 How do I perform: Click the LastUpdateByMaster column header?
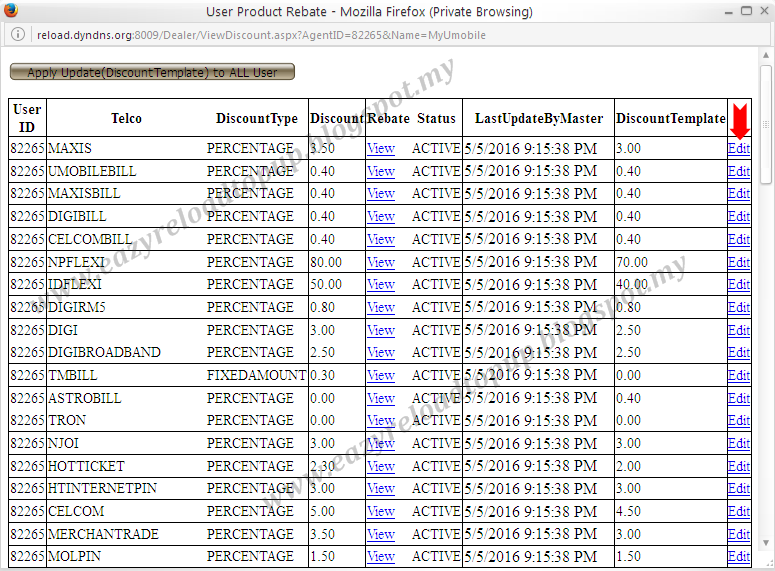pos(539,119)
